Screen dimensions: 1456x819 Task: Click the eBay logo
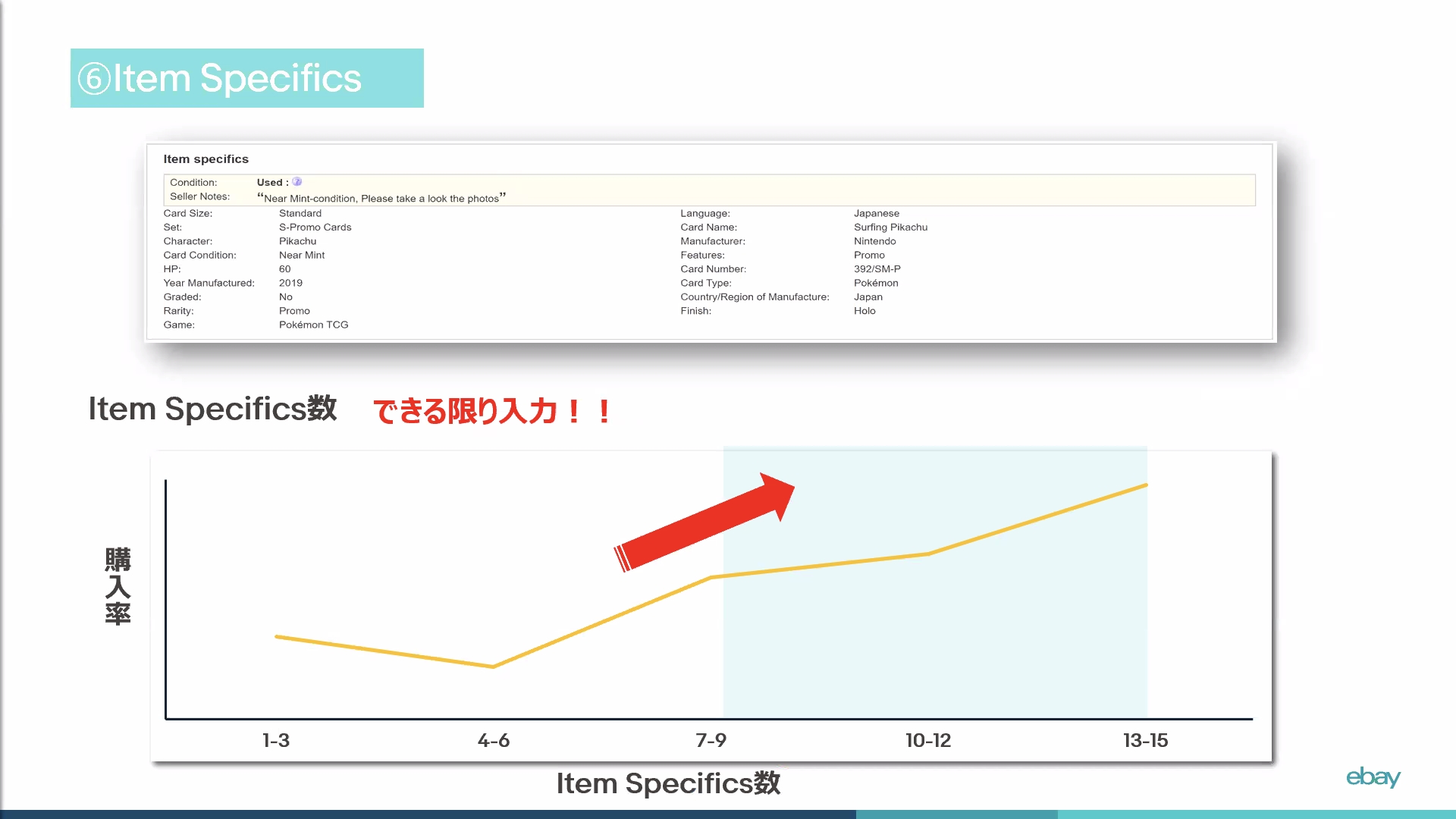tap(1373, 777)
